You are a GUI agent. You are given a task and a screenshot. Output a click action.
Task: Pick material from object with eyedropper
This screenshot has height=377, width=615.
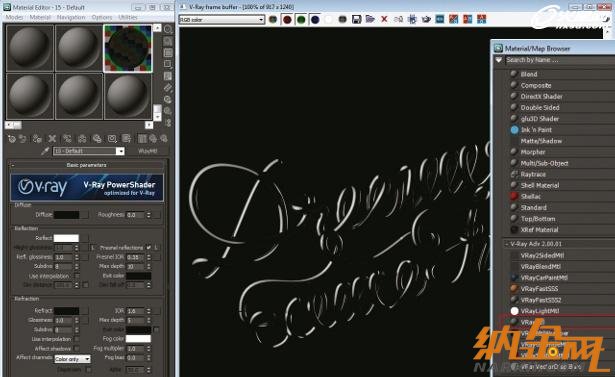pos(45,151)
